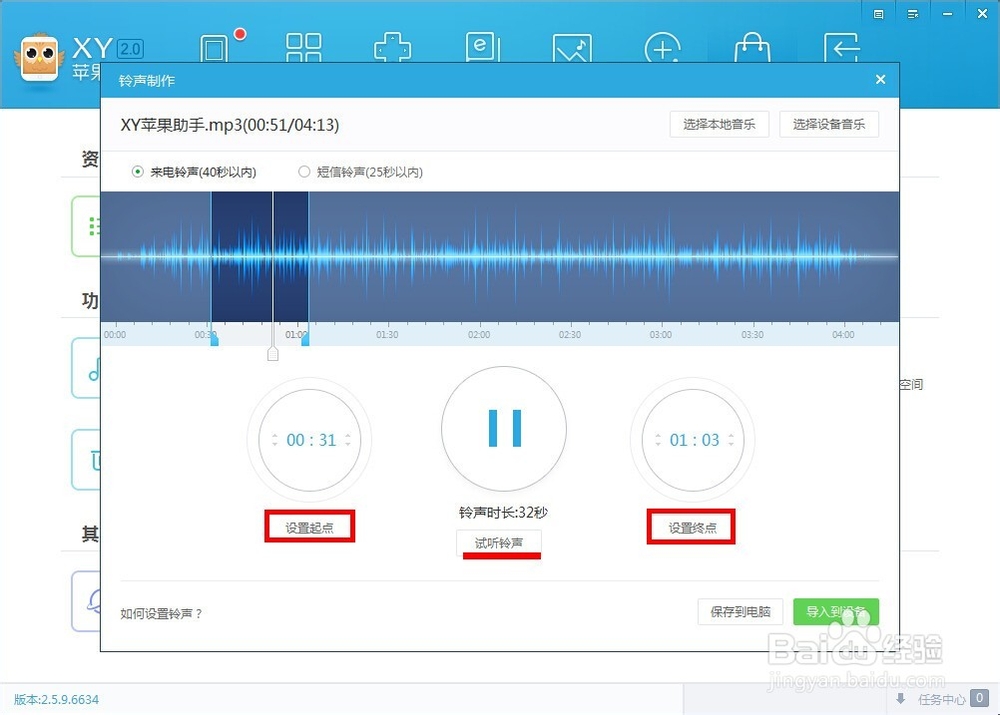Click the waveform near 02:00
1000x715 pixels.
(479, 256)
